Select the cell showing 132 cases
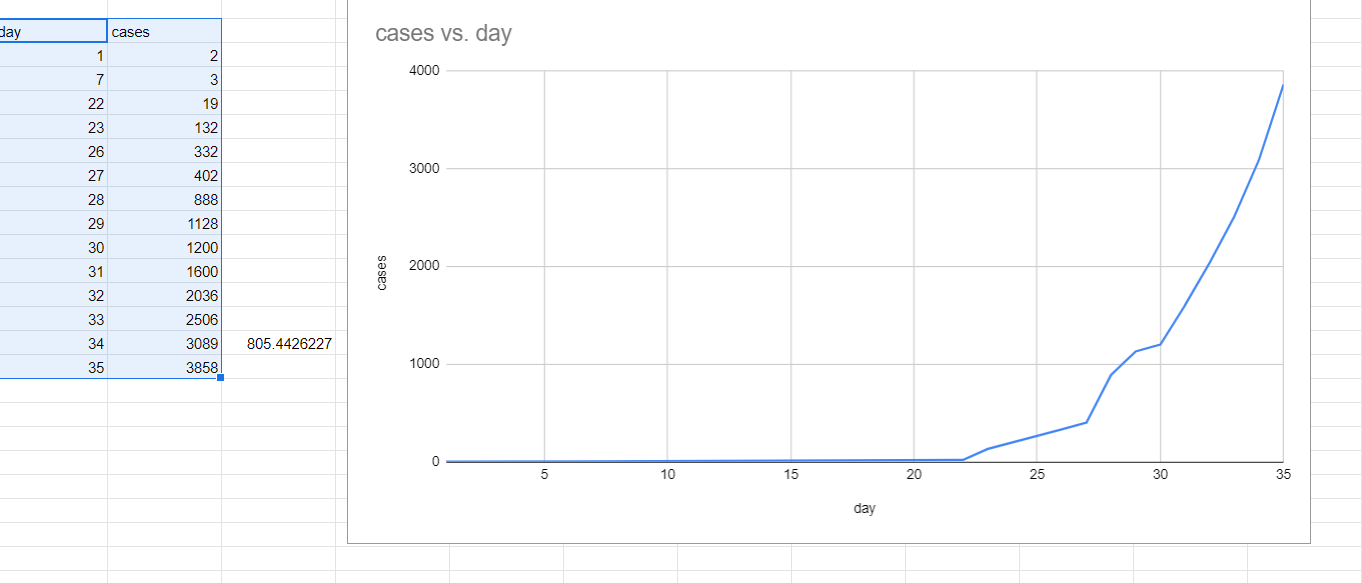The height and width of the screenshot is (583, 1362). (165, 127)
